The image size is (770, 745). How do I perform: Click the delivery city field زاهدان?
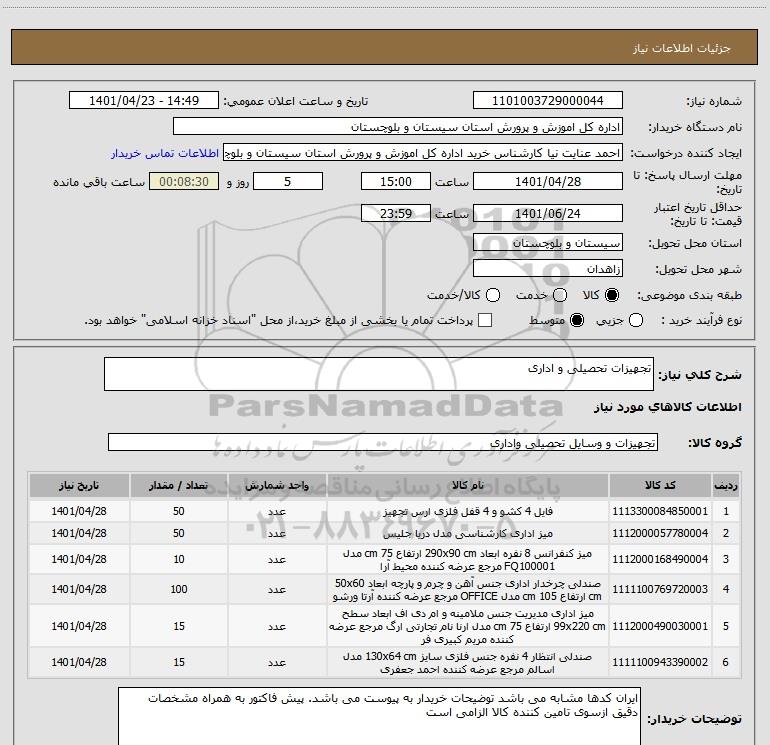[548, 269]
